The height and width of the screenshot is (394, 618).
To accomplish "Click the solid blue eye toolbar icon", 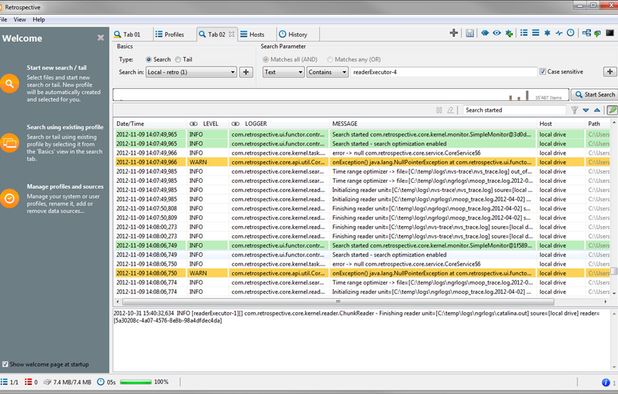I will 485,33.
